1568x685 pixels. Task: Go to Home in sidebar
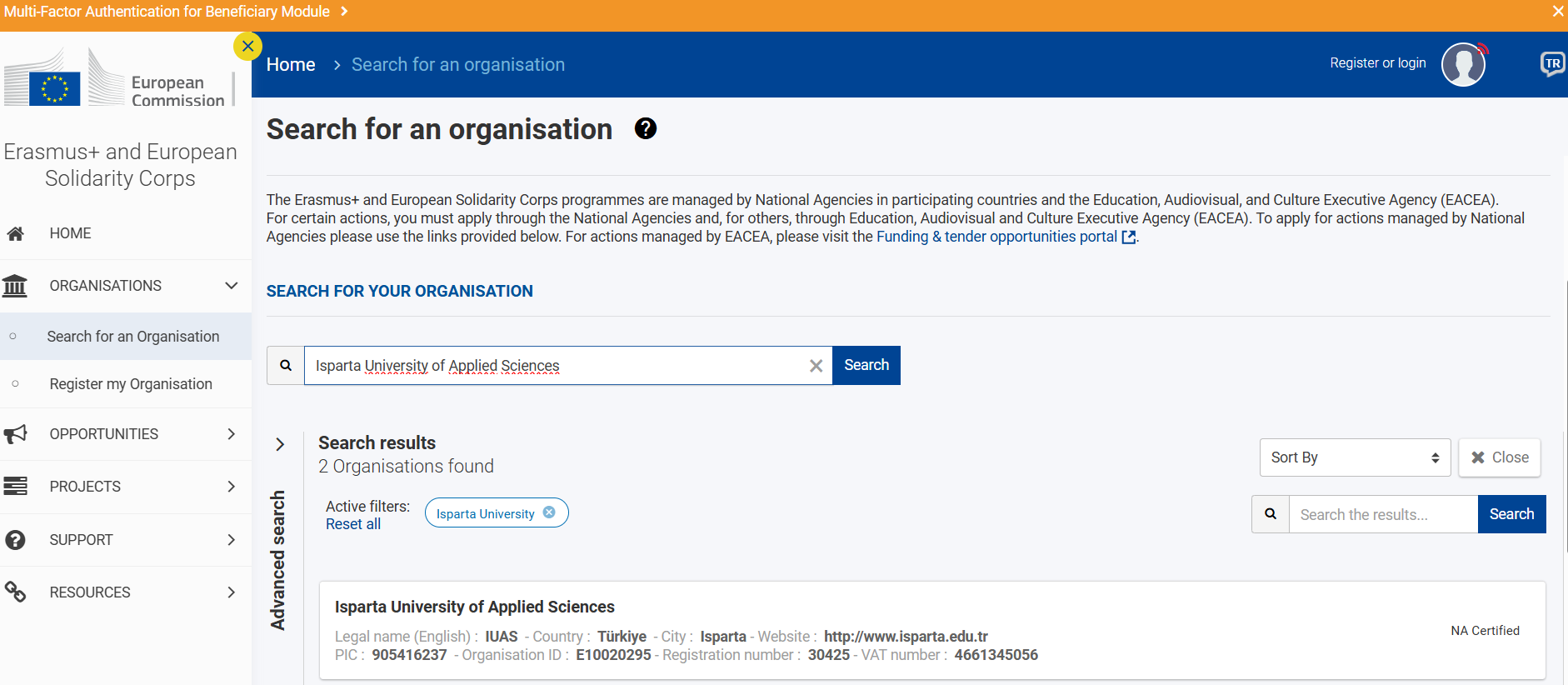click(x=70, y=233)
